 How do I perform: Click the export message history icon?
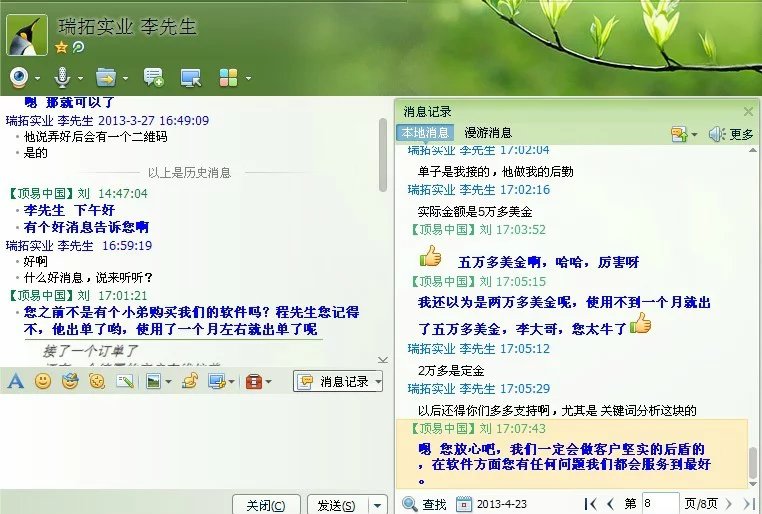pyautogui.click(x=679, y=134)
